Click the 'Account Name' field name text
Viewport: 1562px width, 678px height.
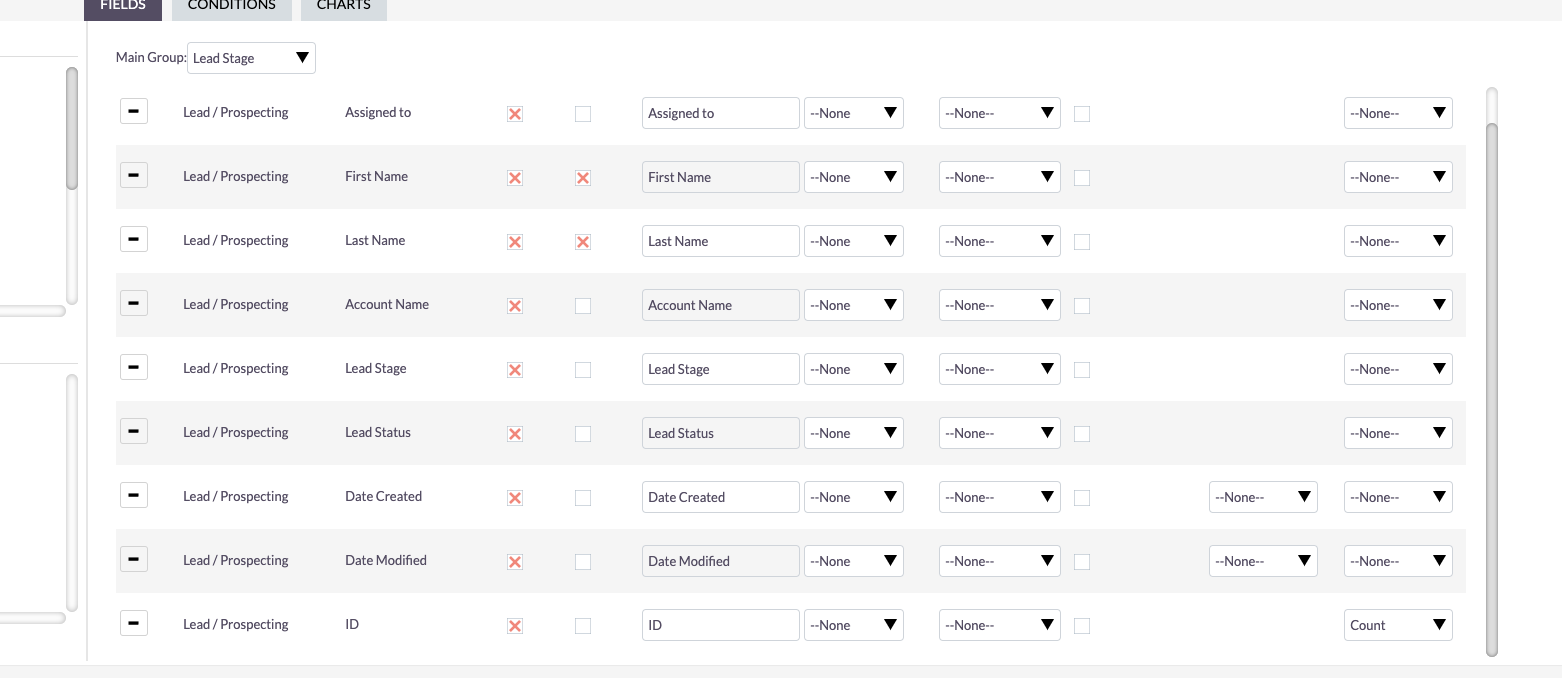point(387,304)
